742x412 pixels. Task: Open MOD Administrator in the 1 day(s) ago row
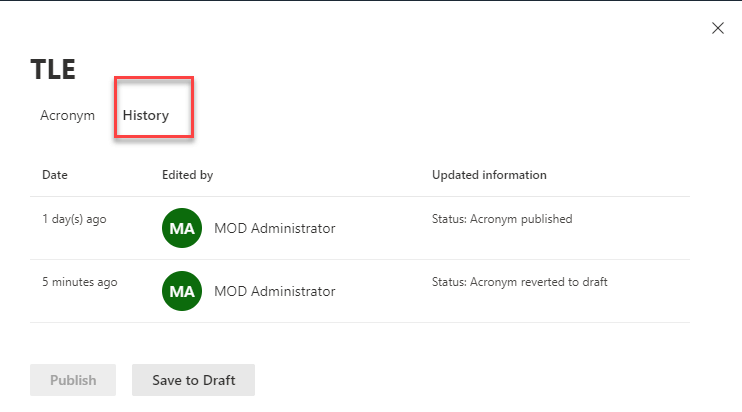pos(274,229)
